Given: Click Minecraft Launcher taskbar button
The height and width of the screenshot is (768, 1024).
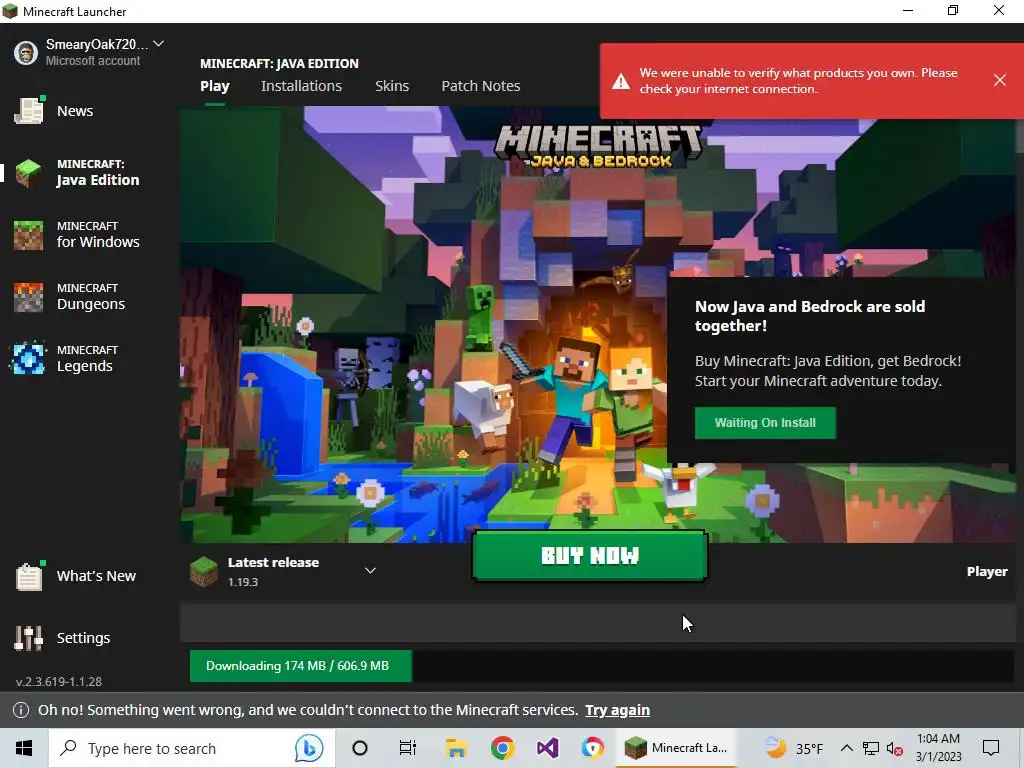Looking at the screenshot, I should pos(676,748).
